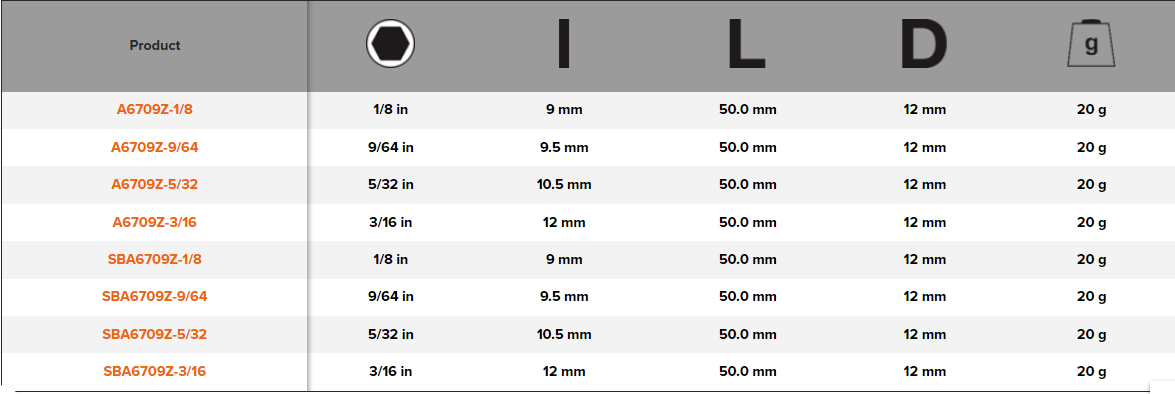Click the I dimension header icon
The height and width of the screenshot is (394, 1175).
point(564,45)
